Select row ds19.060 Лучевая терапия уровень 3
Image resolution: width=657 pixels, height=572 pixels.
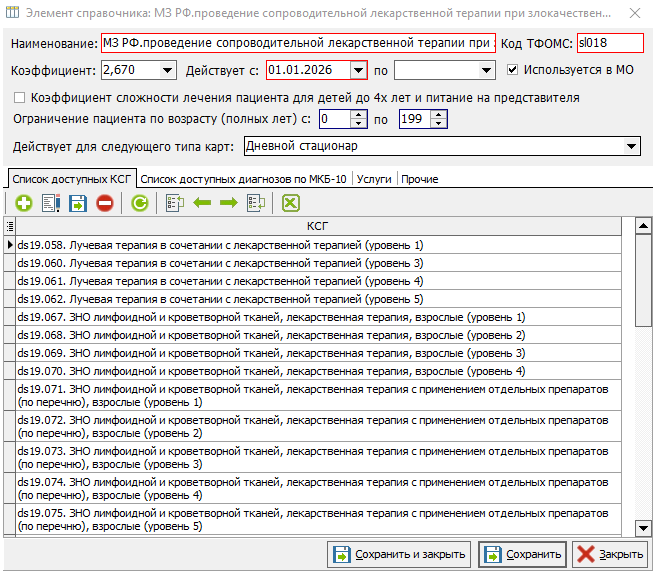click(x=318, y=263)
